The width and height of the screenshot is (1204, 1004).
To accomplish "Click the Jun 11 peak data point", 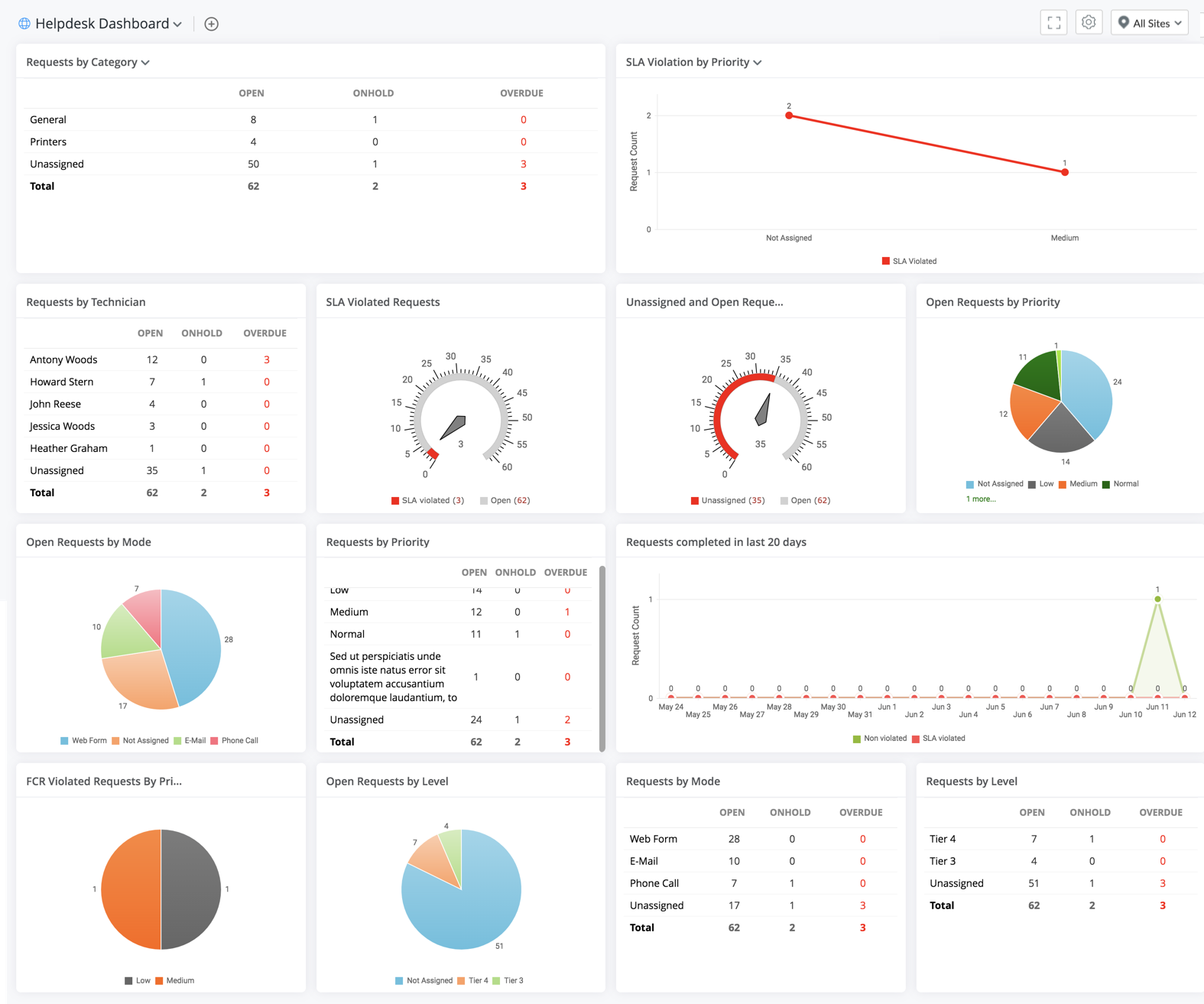I will 1157,599.
